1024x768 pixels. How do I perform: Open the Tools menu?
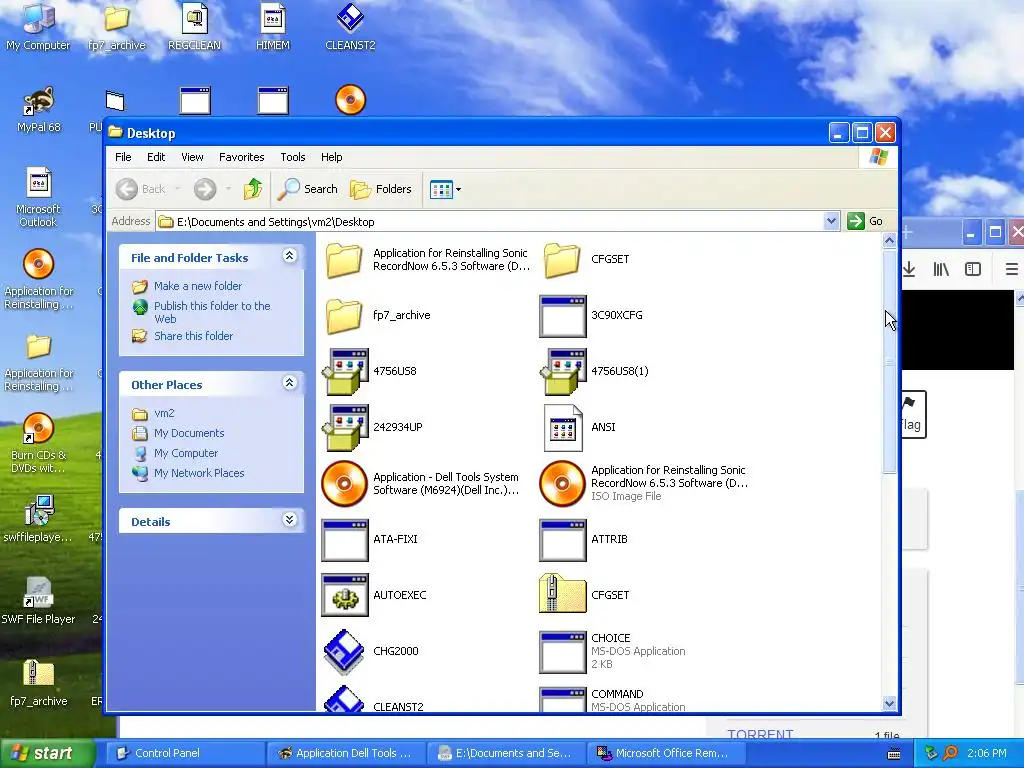coord(293,157)
